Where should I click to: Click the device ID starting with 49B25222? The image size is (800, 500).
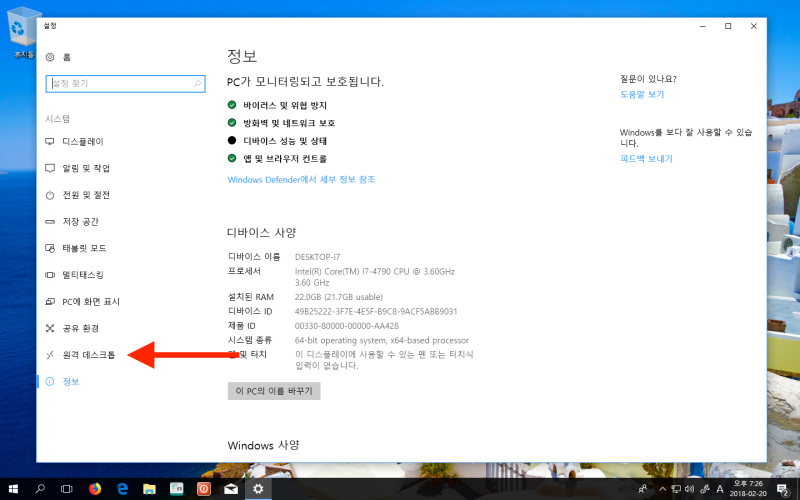[376, 311]
